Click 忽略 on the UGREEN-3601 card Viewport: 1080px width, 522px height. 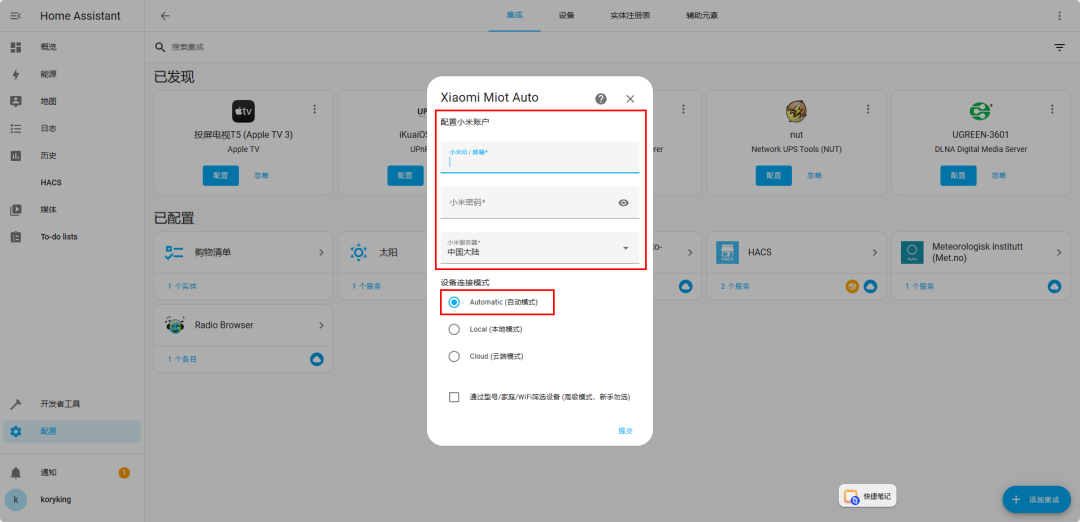pyautogui.click(x=999, y=176)
